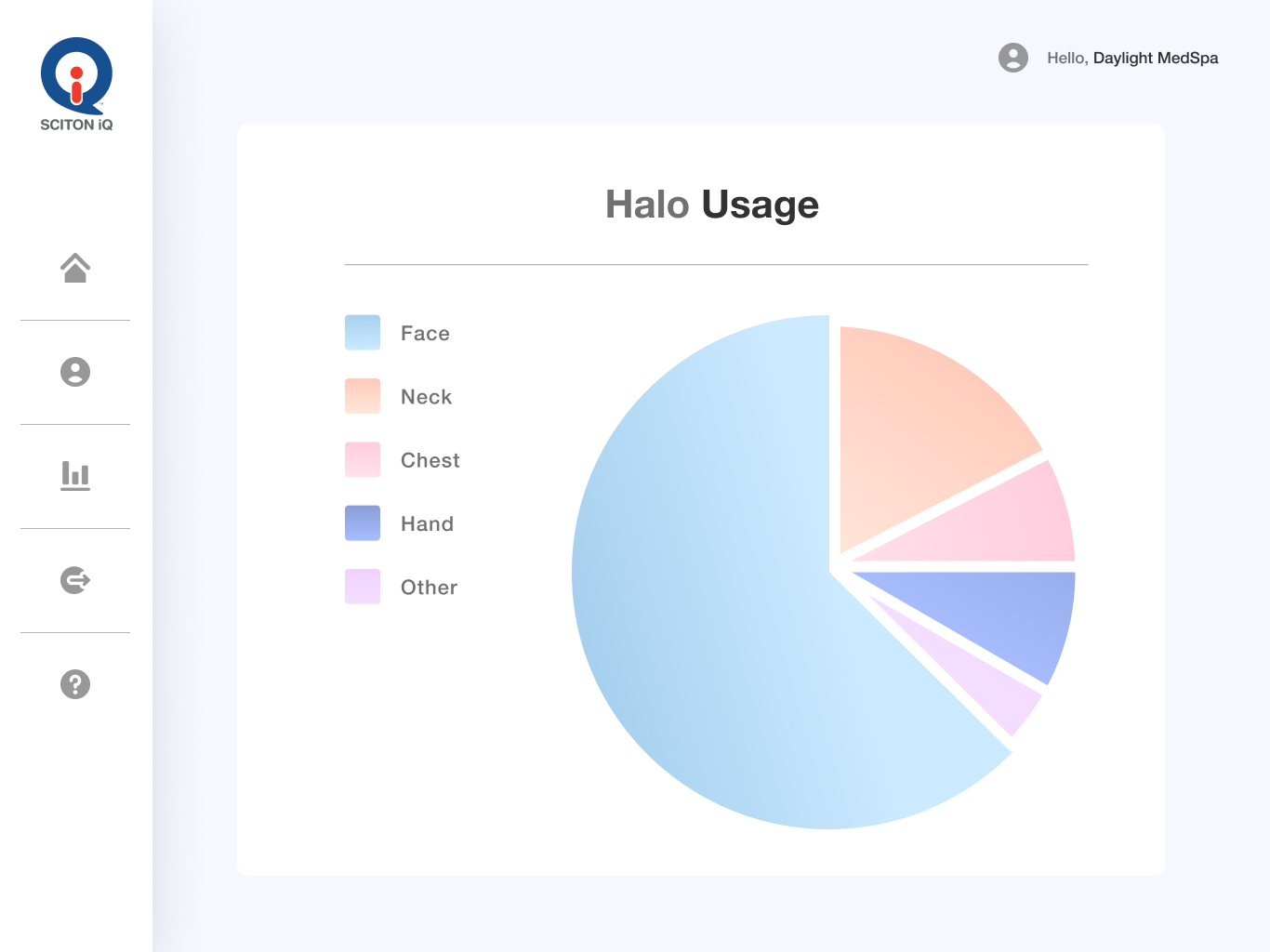Select the Hand legend color swatch
Image resolution: width=1270 pixels, height=952 pixels.
click(363, 523)
